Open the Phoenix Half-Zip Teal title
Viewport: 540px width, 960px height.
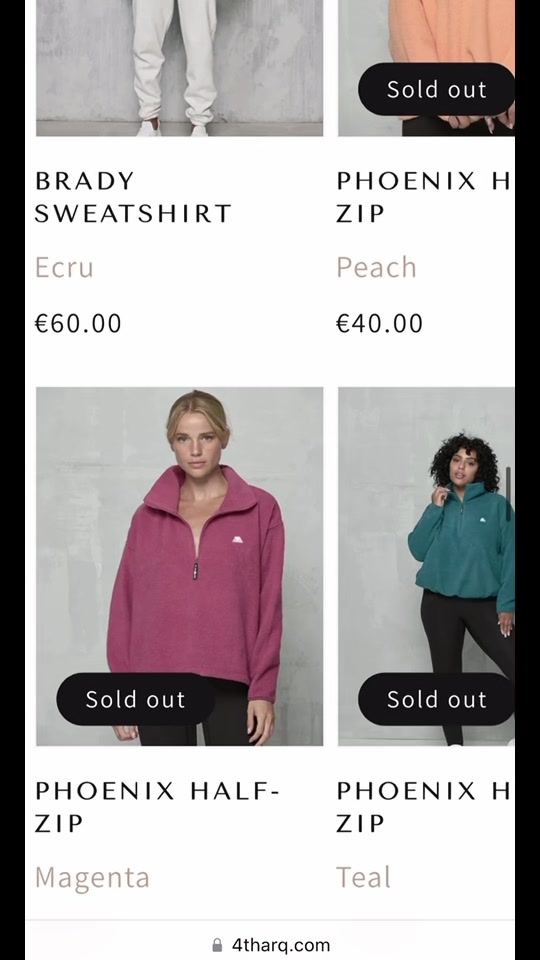click(x=425, y=807)
